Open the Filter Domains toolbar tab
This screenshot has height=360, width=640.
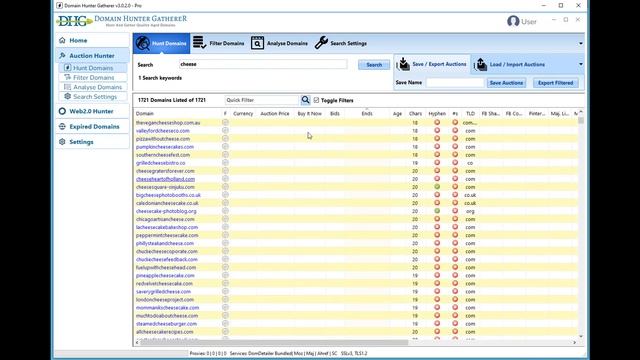point(218,43)
